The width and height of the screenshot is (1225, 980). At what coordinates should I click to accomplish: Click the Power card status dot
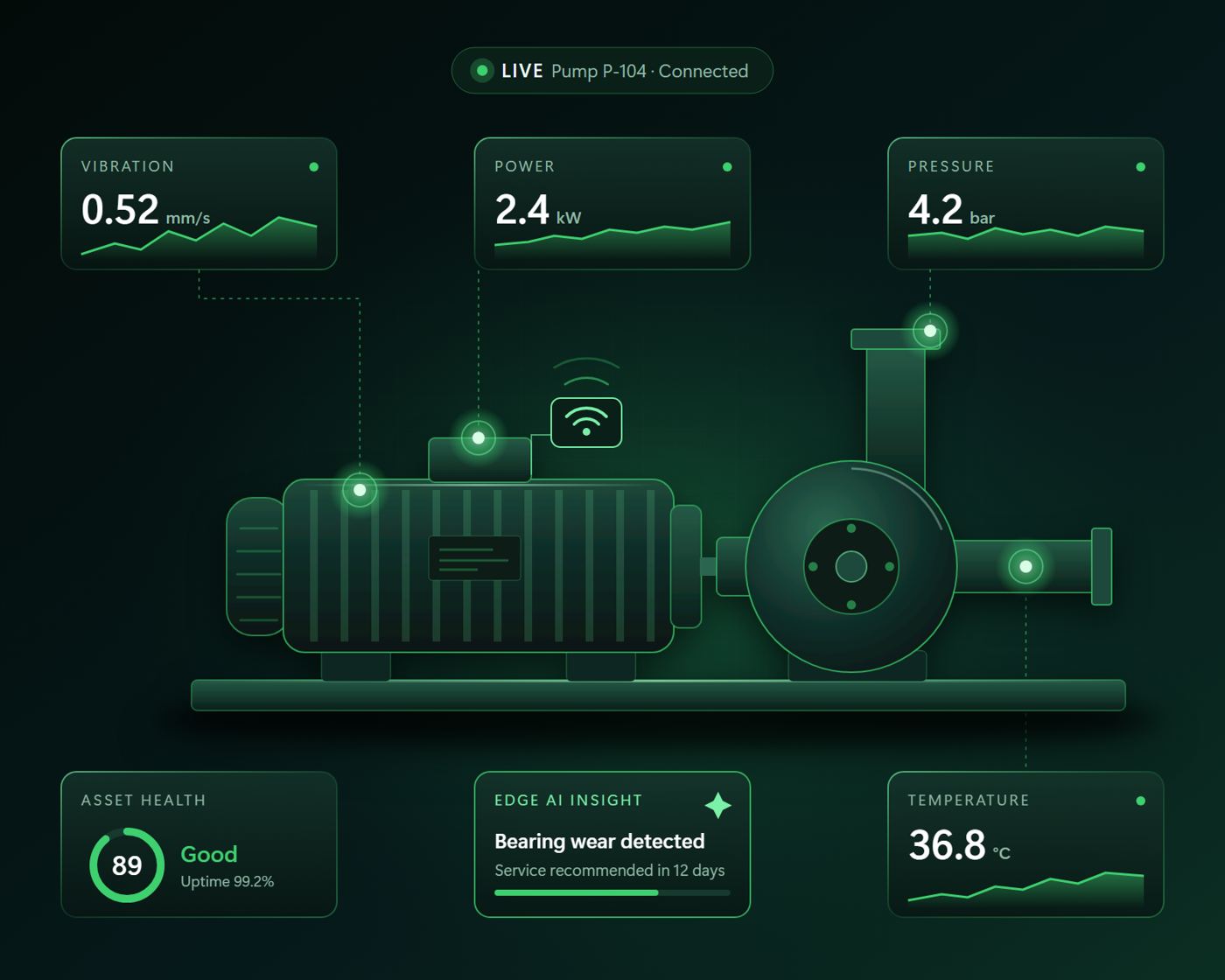click(x=727, y=167)
